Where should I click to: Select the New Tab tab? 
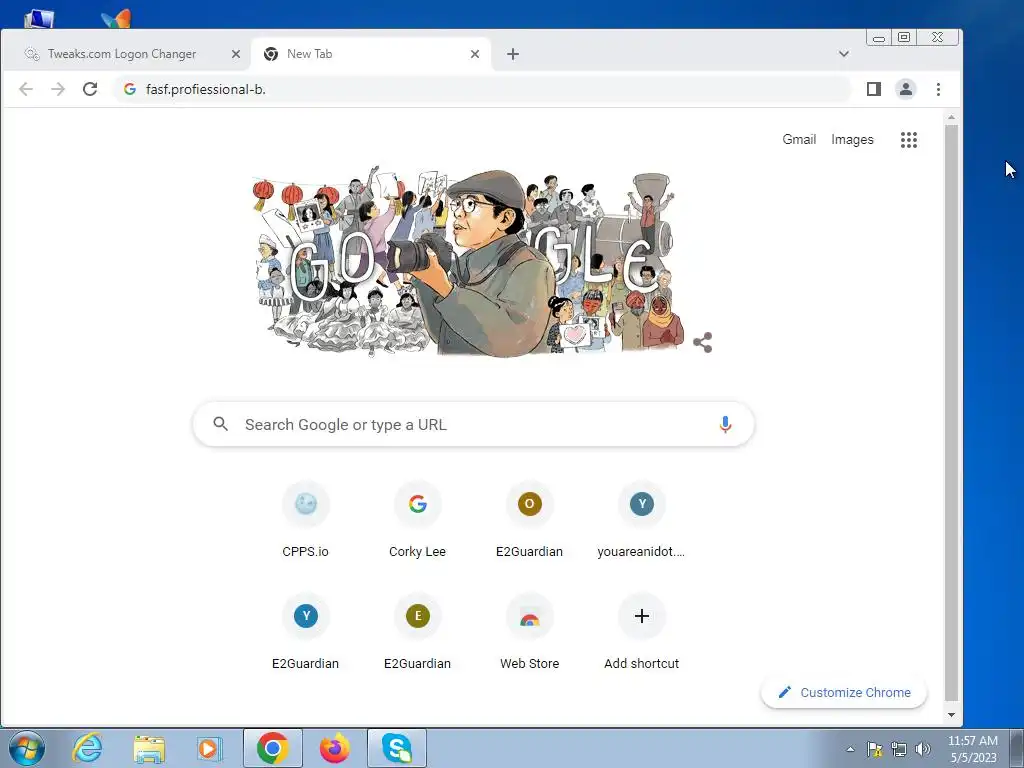(x=370, y=54)
